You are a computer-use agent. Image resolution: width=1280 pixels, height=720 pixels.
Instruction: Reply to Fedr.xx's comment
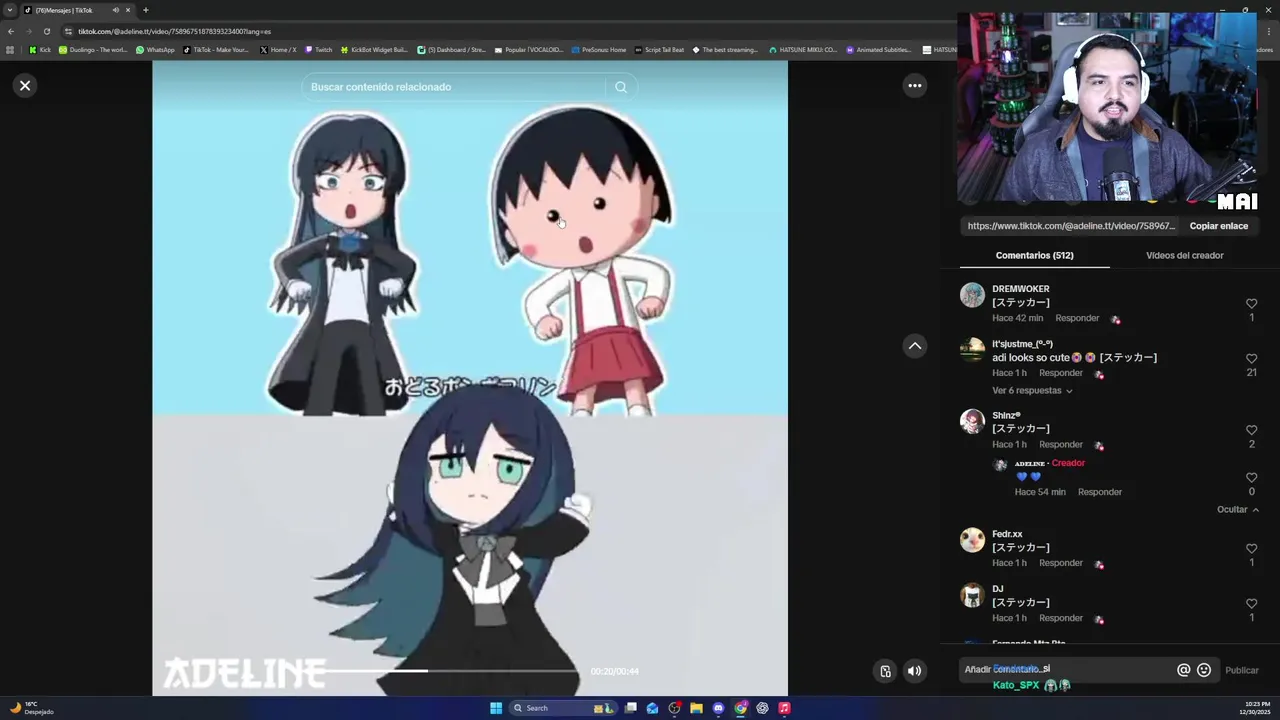click(x=1060, y=563)
